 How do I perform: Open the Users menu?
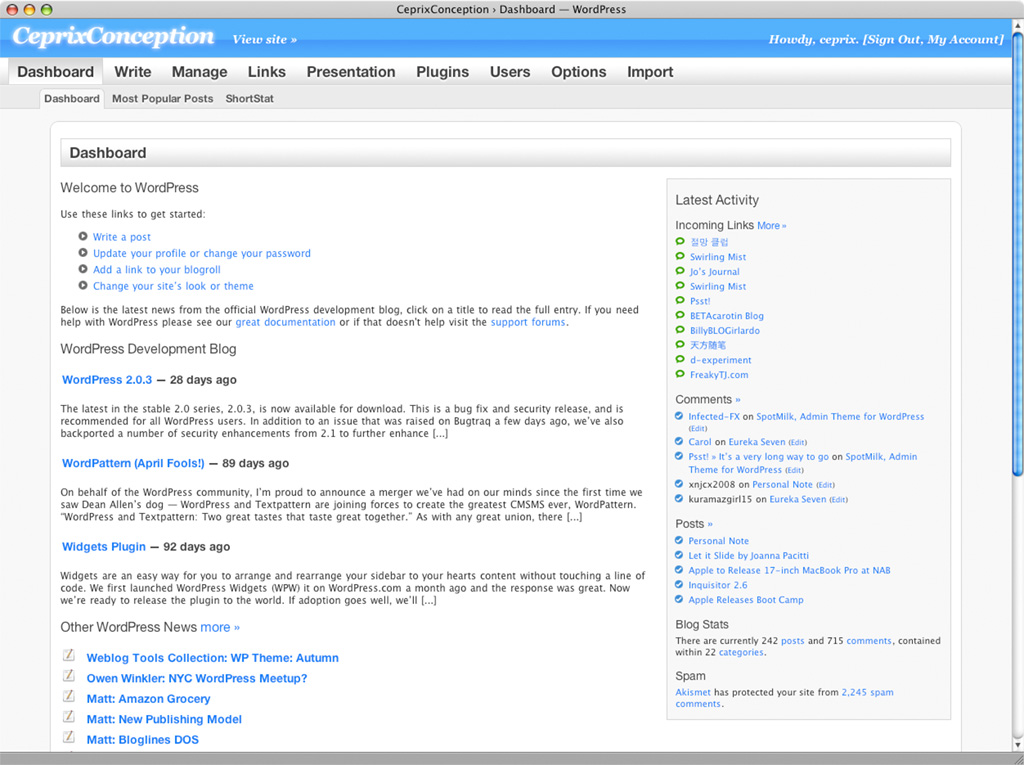[510, 72]
